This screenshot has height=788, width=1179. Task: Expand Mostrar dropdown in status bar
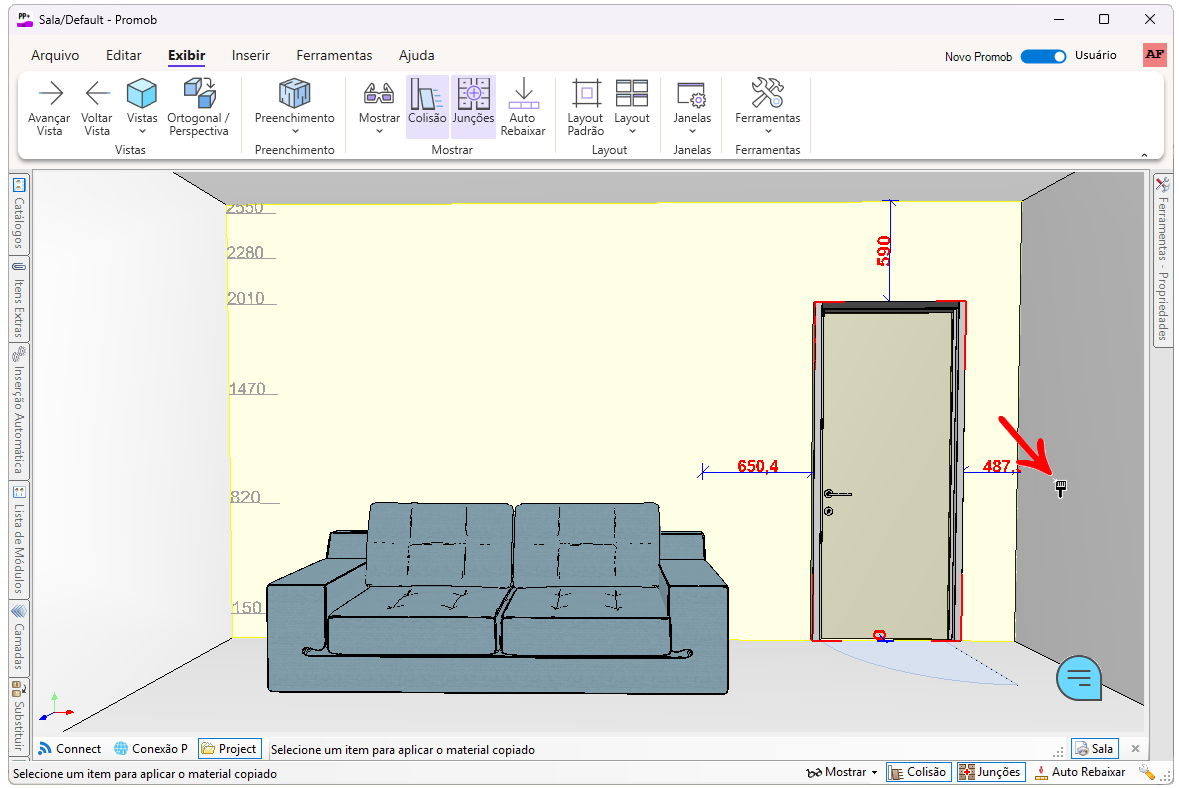(843, 772)
